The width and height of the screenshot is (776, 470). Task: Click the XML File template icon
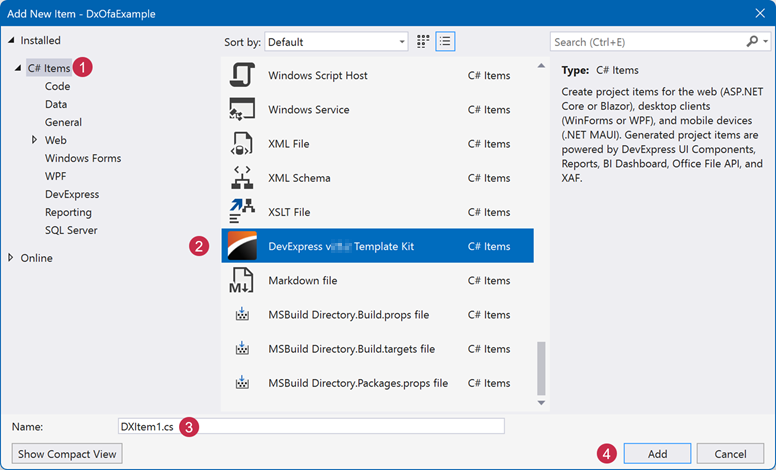tap(242, 143)
